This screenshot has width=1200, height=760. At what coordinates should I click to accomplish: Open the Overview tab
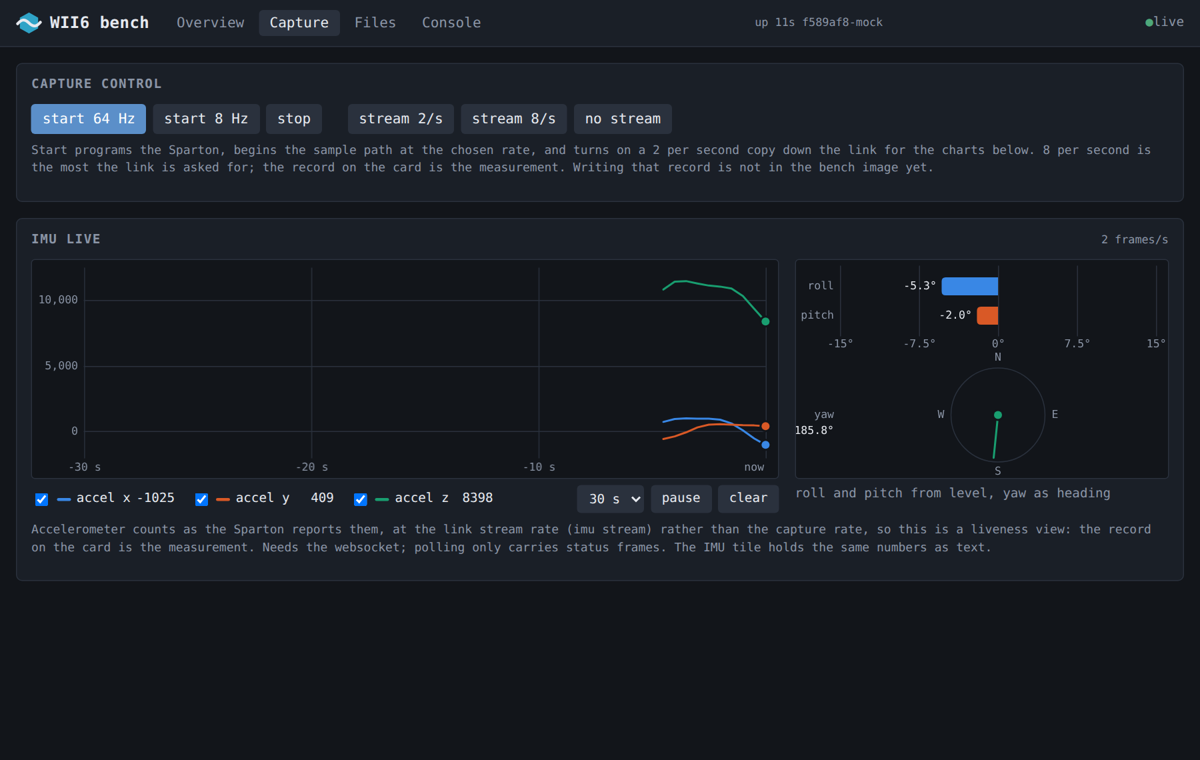210,22
